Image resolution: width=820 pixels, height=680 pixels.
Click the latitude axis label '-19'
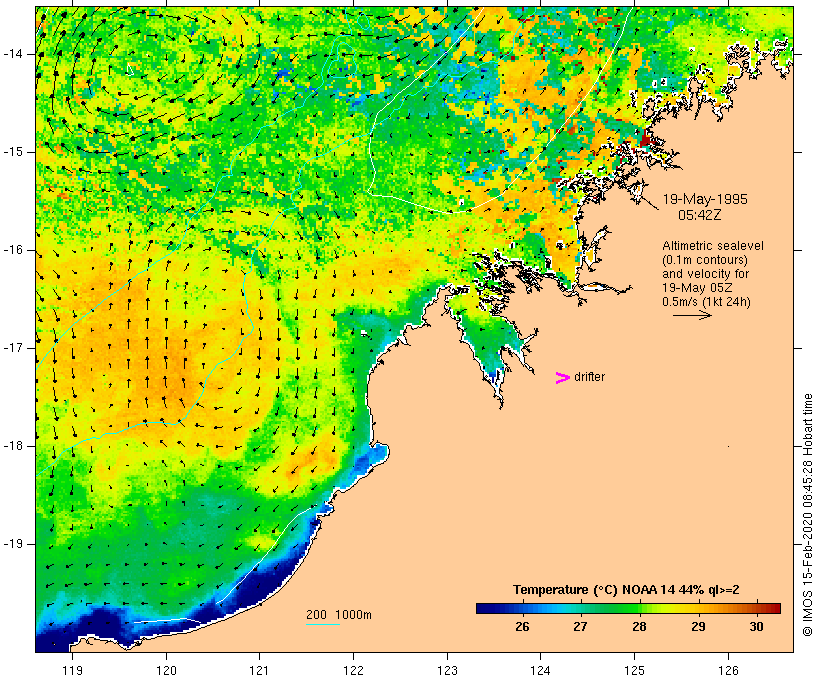point(13,544)
